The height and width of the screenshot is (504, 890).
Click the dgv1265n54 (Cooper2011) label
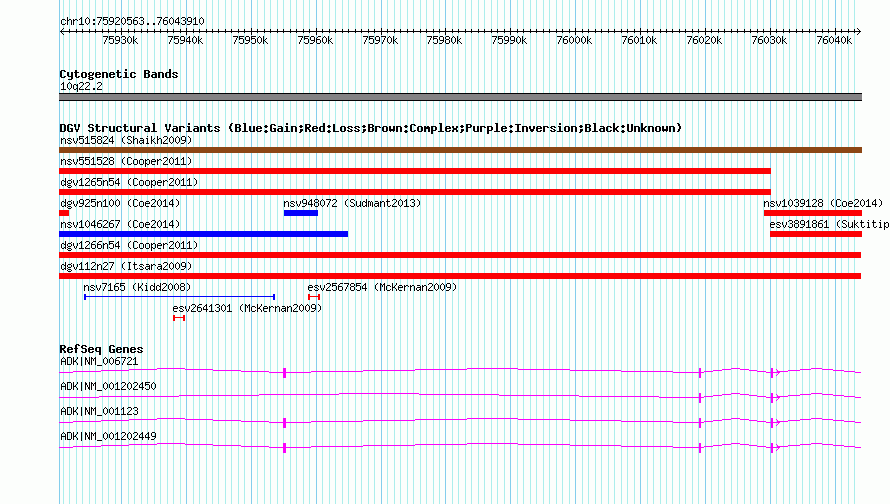(129, 182)
